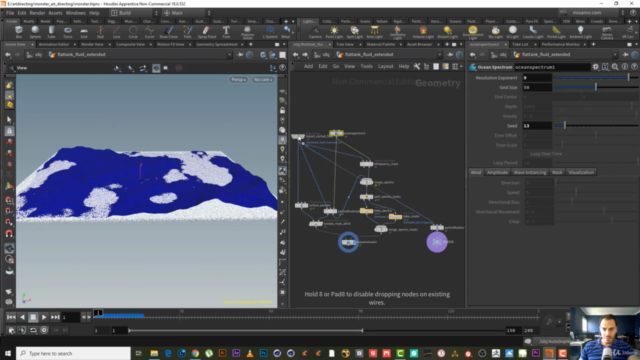Toggle the network editor list mode icon

pos(436,67)
